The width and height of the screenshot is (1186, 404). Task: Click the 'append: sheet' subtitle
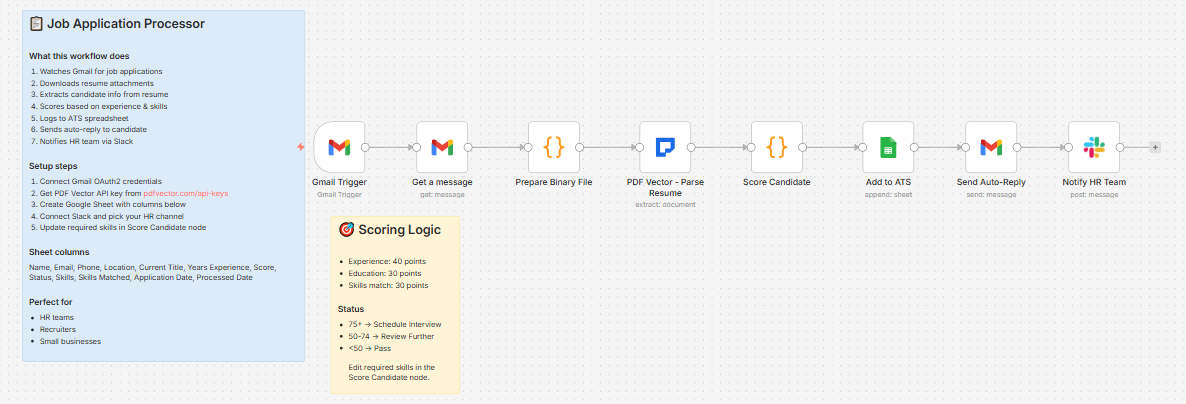888,194
